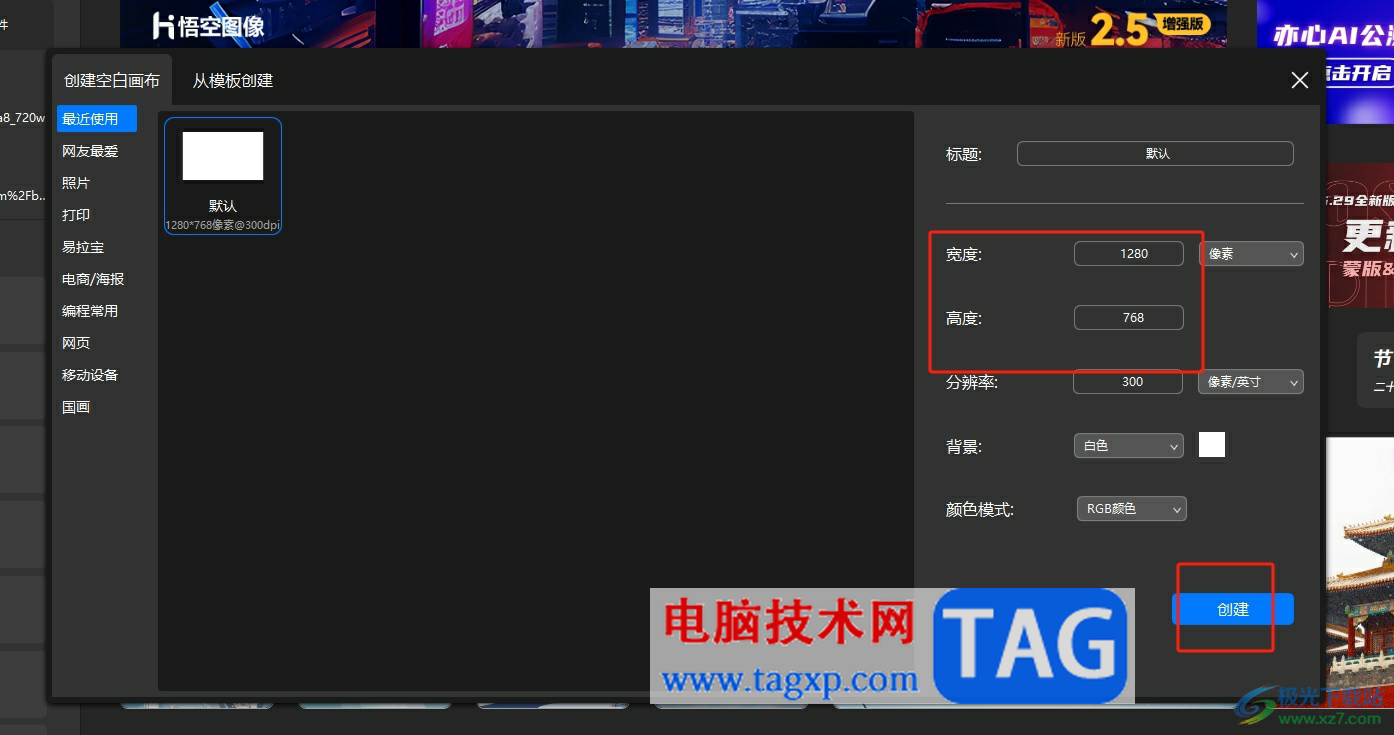Open the 像素/英寸 resolution unit dropdown
The height and width of the screenshot is (735, 1394).
pyautogui.click(x=1250, y=382)
